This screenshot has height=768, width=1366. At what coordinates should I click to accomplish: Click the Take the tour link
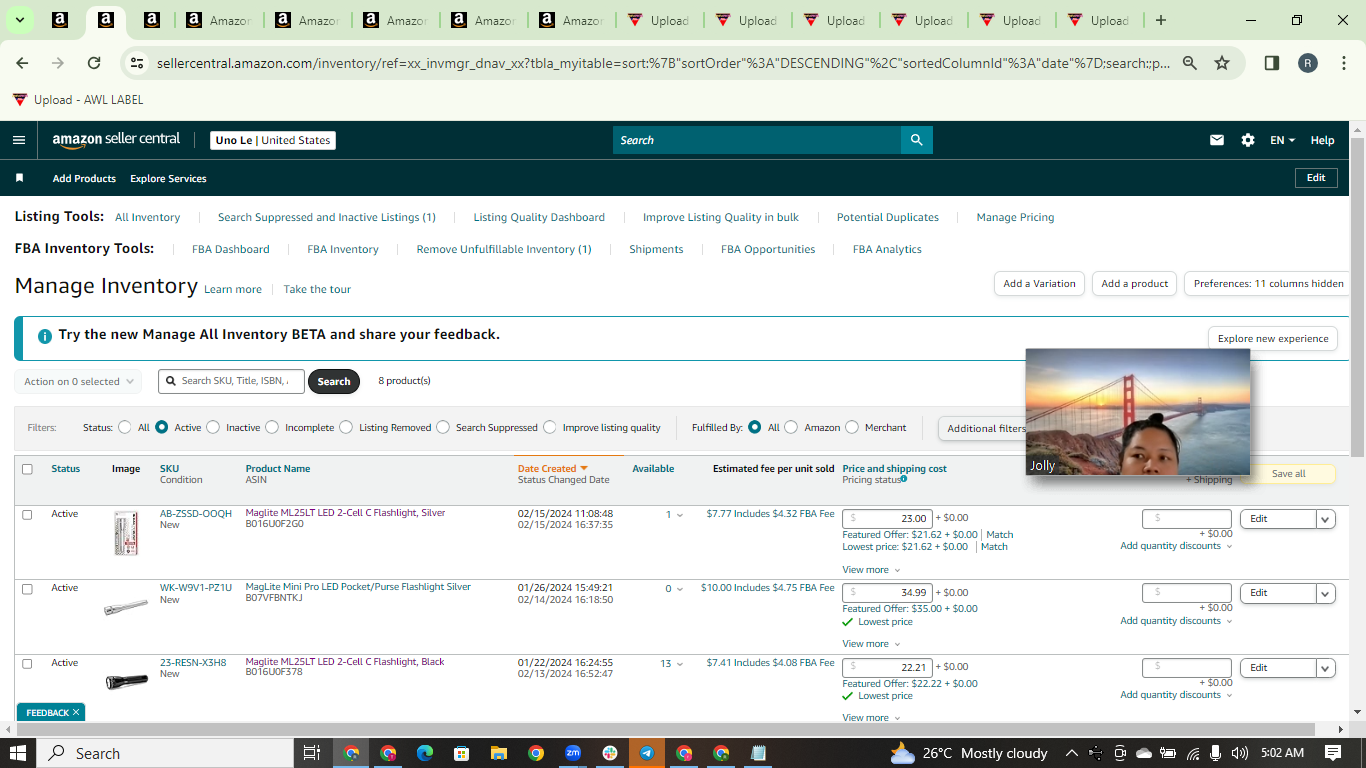317,289
